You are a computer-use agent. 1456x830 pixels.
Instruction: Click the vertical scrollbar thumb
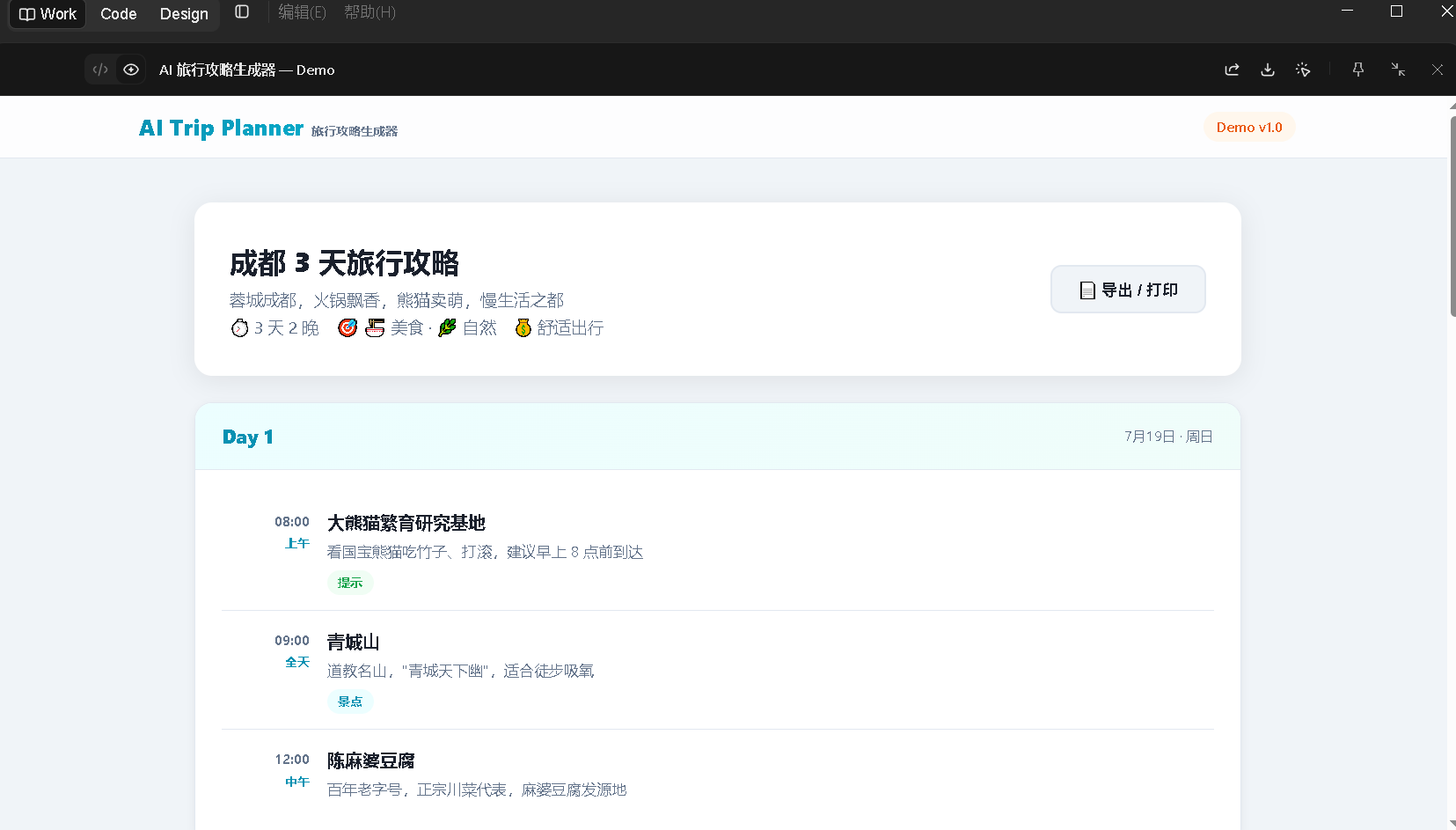click(x=1452, y=216)
